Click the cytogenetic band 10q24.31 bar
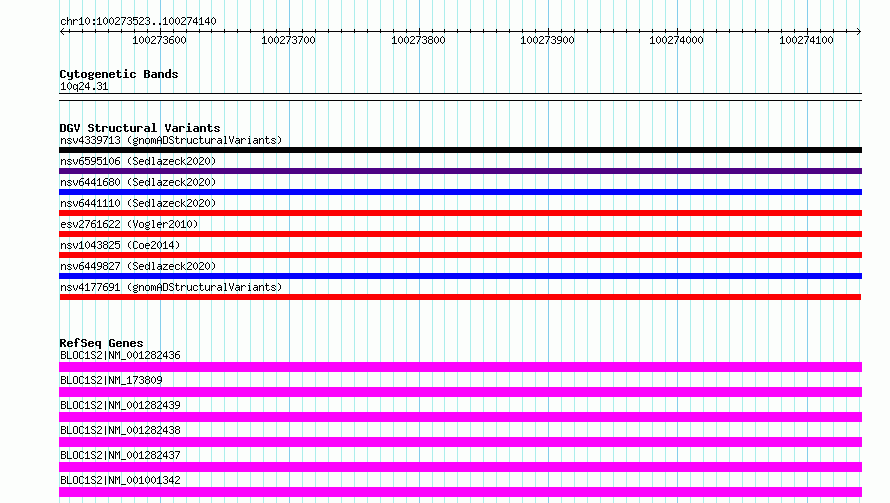This screenshot has width=890, height=503. (x=460, y=97)
